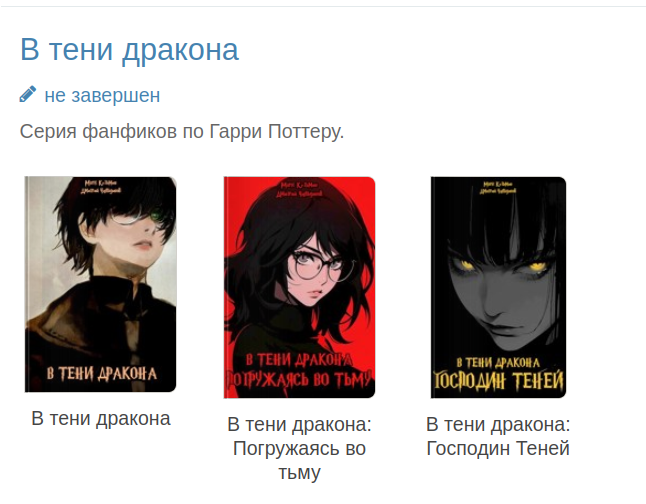The height and width of the screenshot is (504, 646).
Task: Open the red cover Погружаясь во тьму
Action: point(300,287)
